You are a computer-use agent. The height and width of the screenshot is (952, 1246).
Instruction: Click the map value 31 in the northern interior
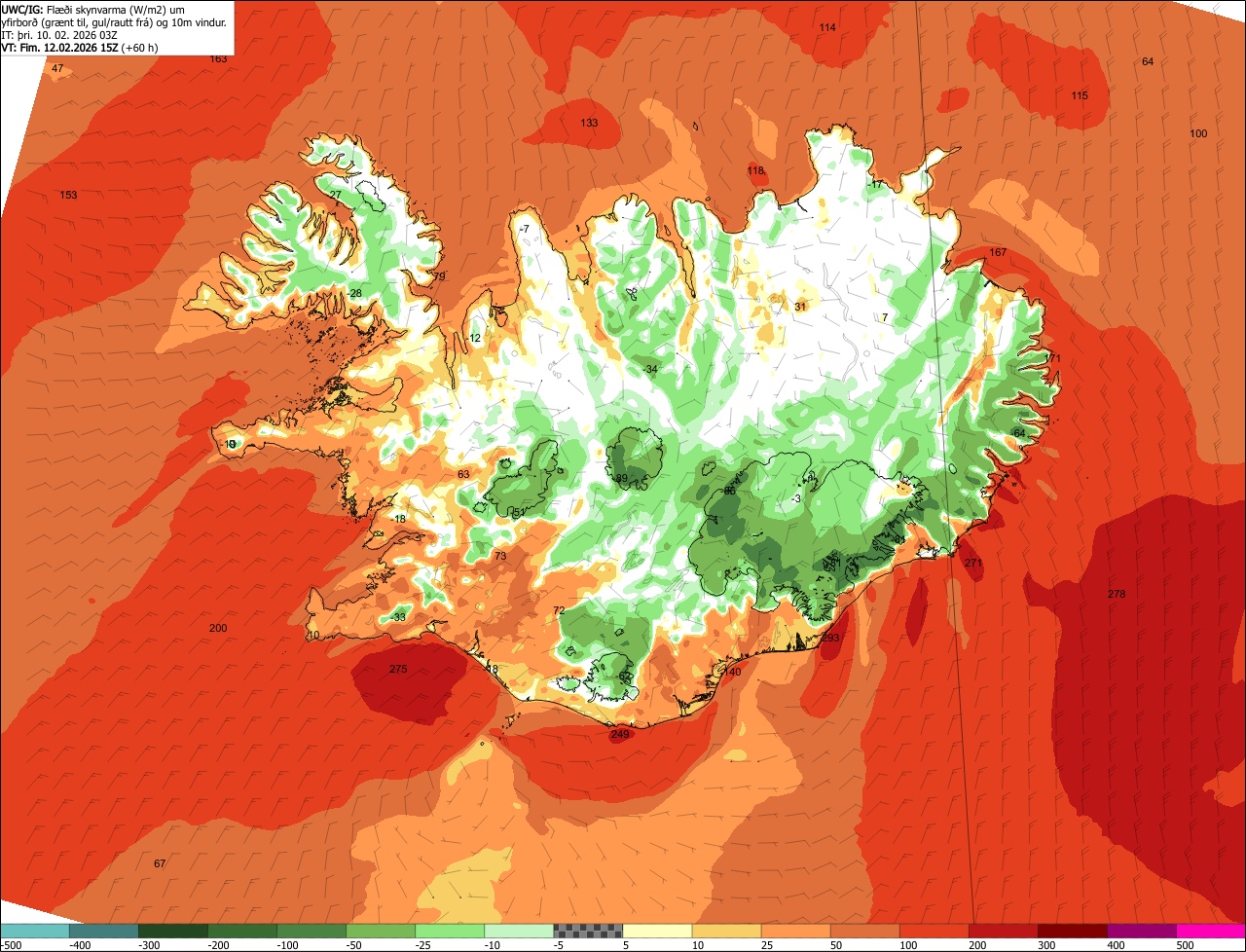[800, 306]
